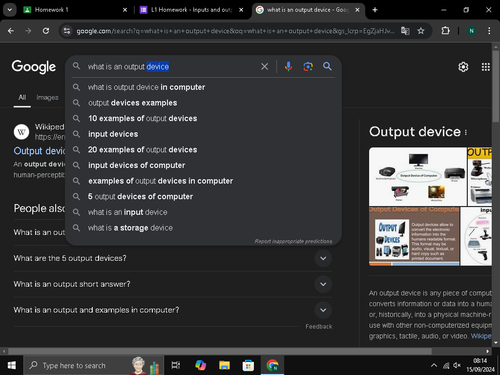The height and width of the screenshot is (375, 500).
Task: Open Copilot from the taskbar
Action: point(200,366)
